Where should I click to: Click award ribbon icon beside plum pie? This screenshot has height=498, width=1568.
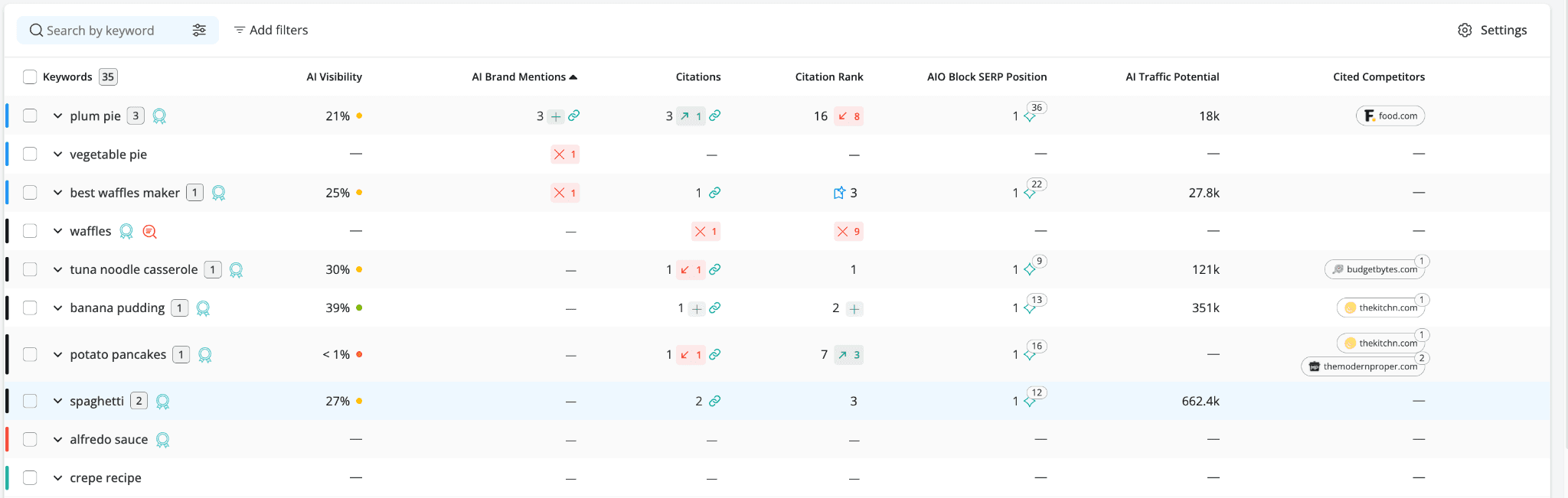[159, 116]
